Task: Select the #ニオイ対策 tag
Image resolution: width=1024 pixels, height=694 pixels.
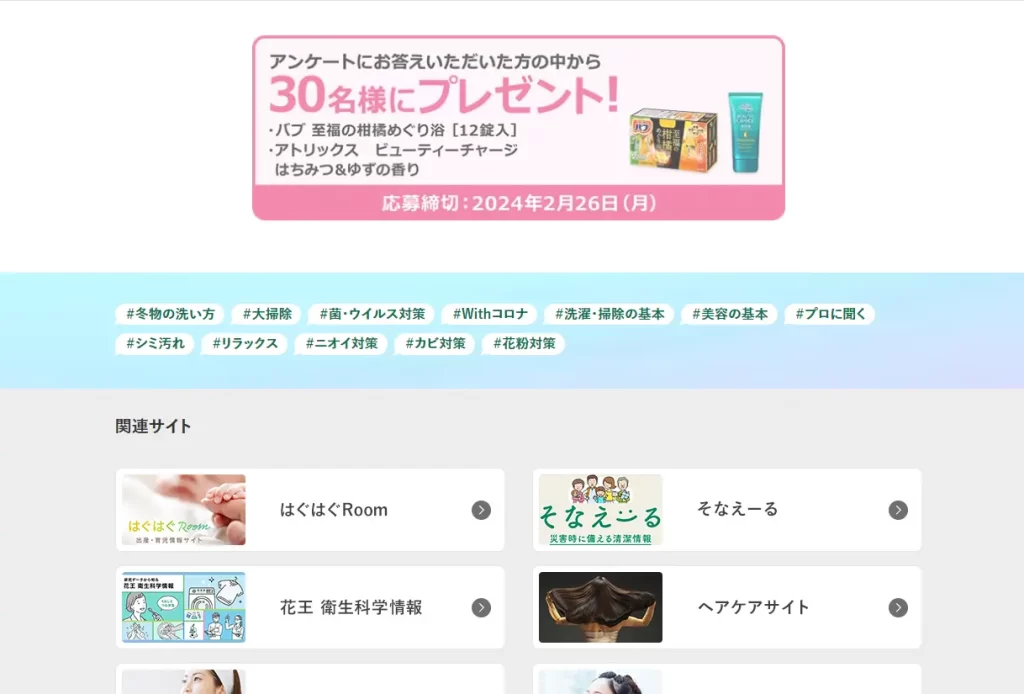Action: click(342, 343)
